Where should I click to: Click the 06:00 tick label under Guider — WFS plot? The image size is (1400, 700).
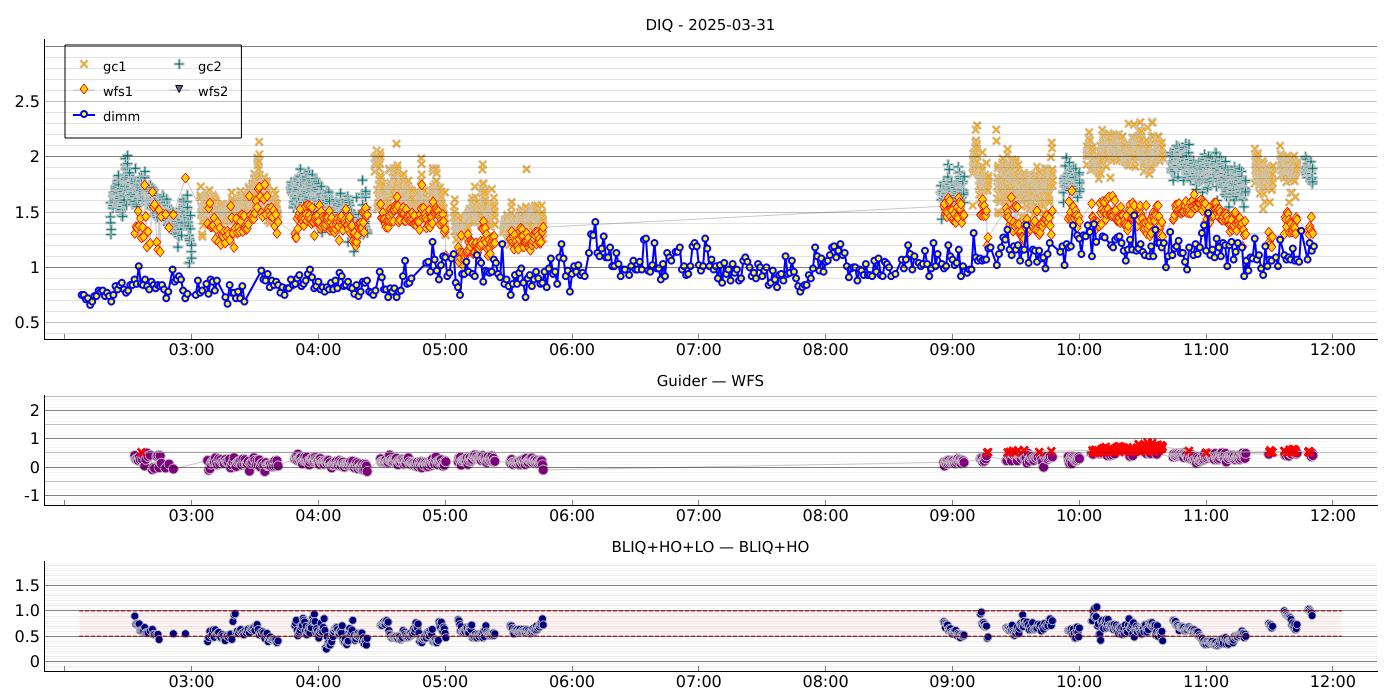coord(572,516)
